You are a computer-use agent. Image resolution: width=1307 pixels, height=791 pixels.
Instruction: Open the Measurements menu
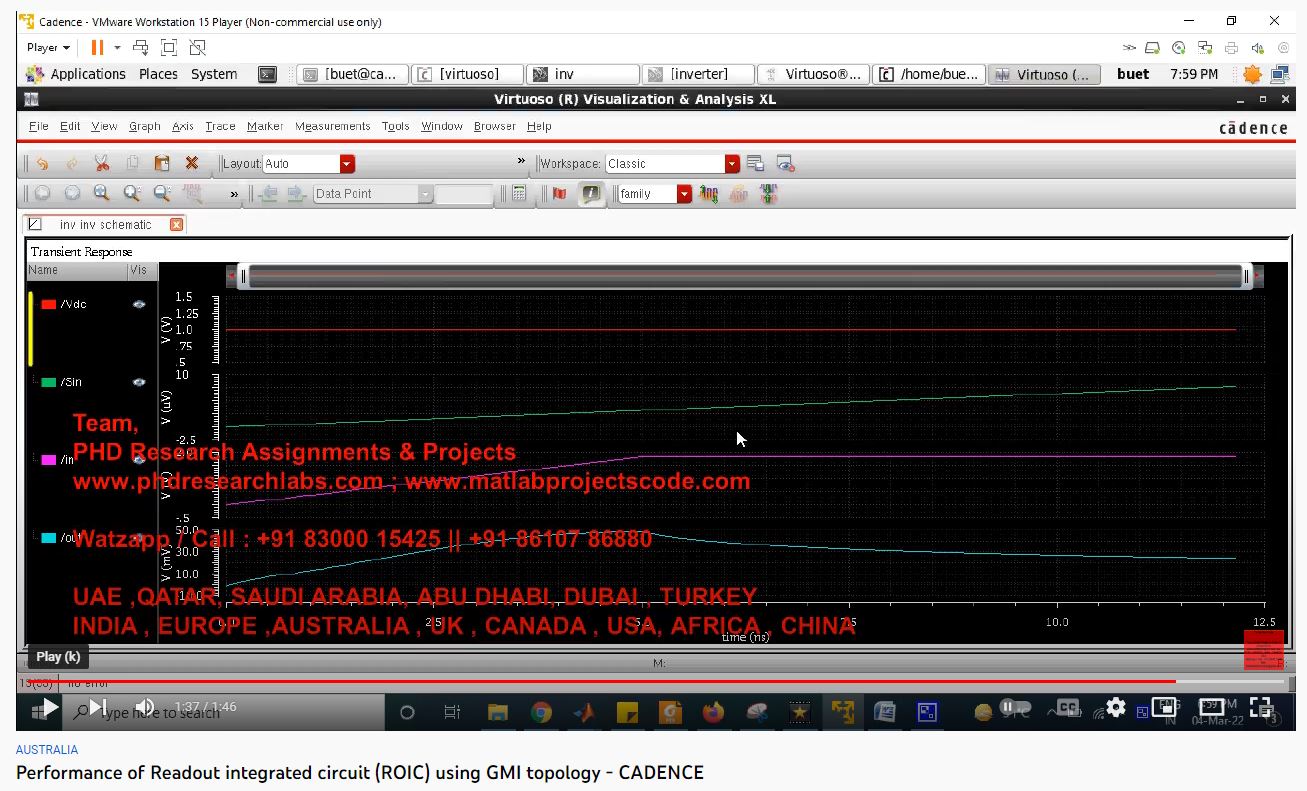coord(332,126)
